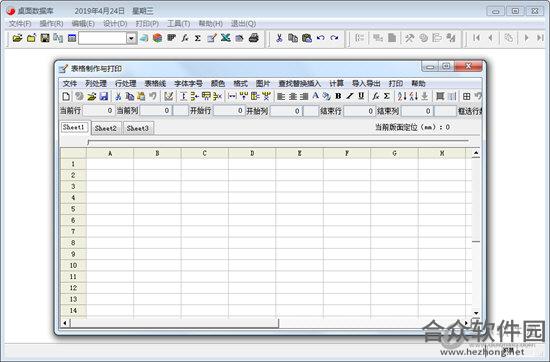Click the 结束列 value field
550x362 pixels.
[x=417, y=111]
